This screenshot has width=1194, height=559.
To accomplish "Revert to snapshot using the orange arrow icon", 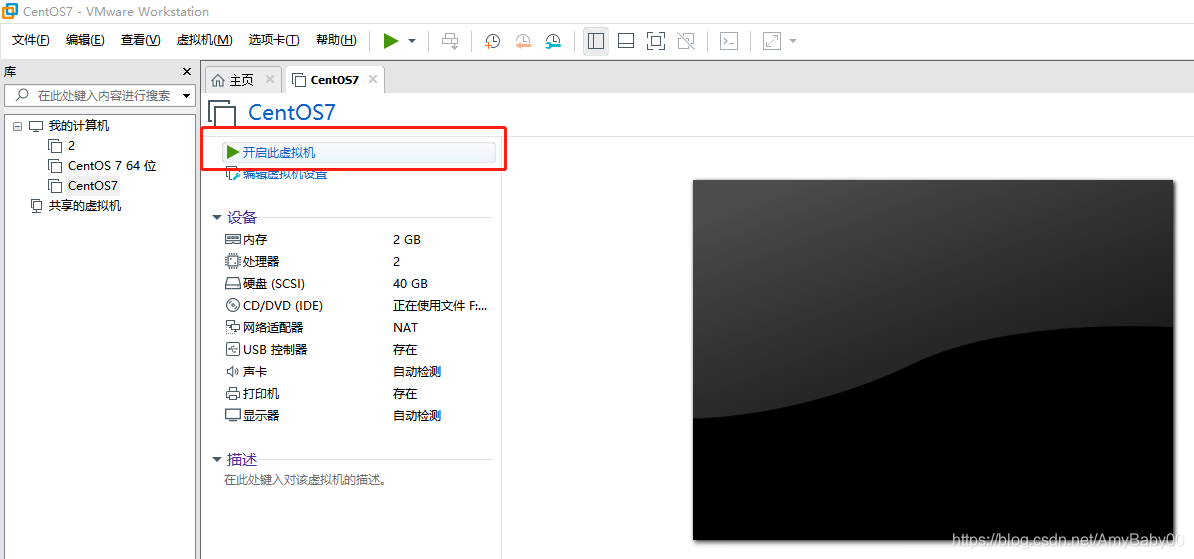I will 523,41.
